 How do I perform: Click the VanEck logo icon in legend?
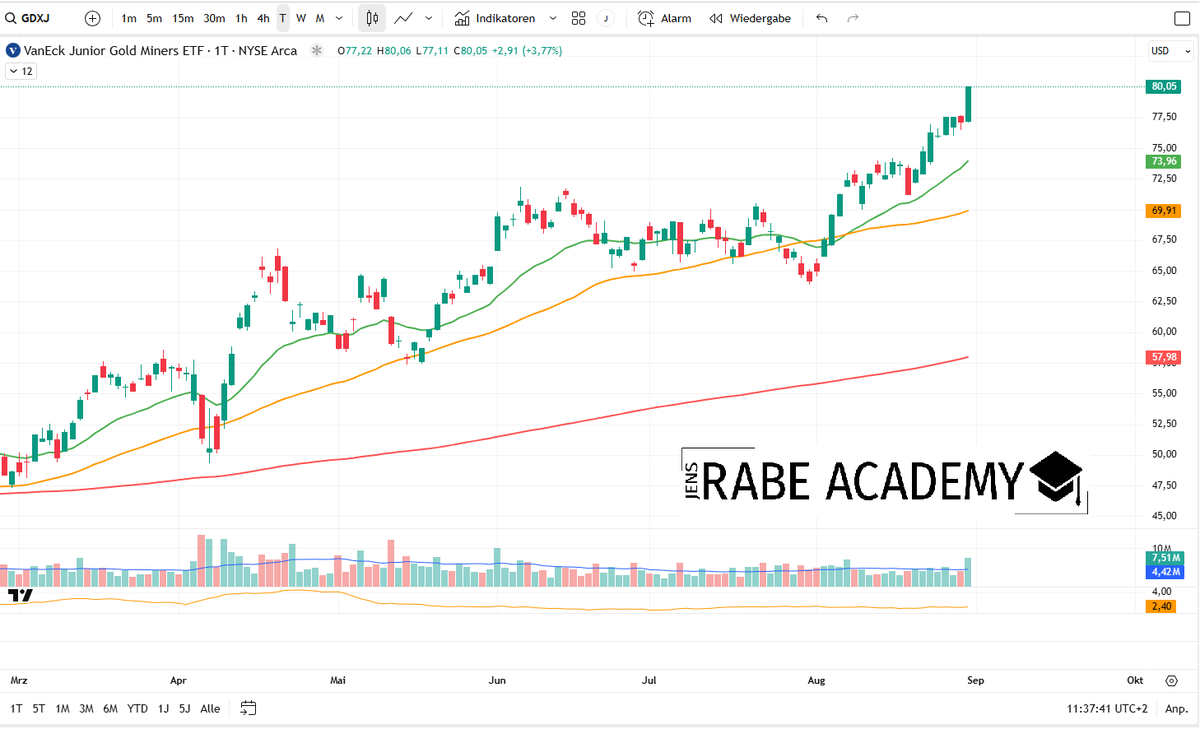pos(12,50)
